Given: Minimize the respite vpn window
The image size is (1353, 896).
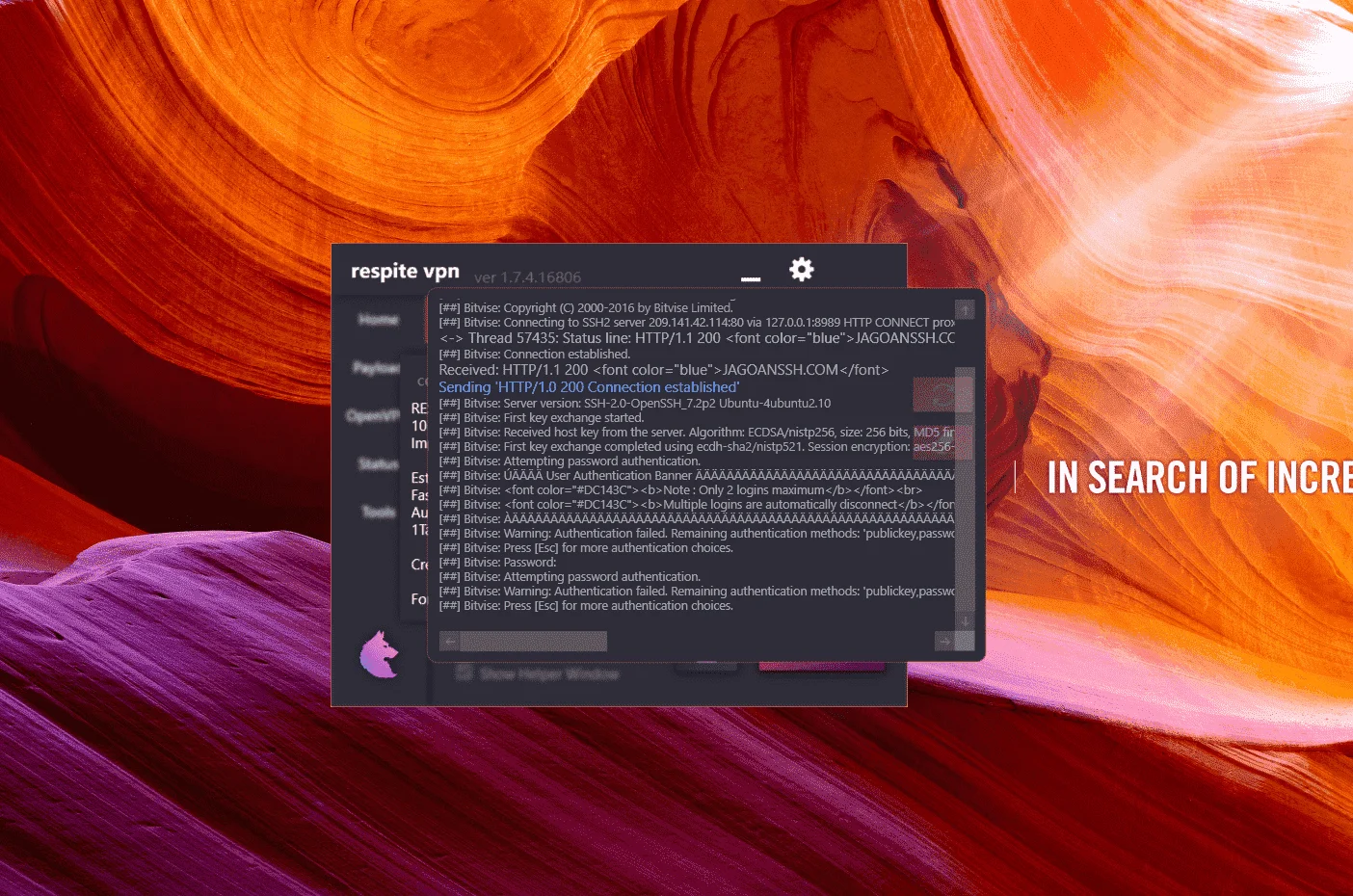Looking at the screenshot, I should 751,279.
